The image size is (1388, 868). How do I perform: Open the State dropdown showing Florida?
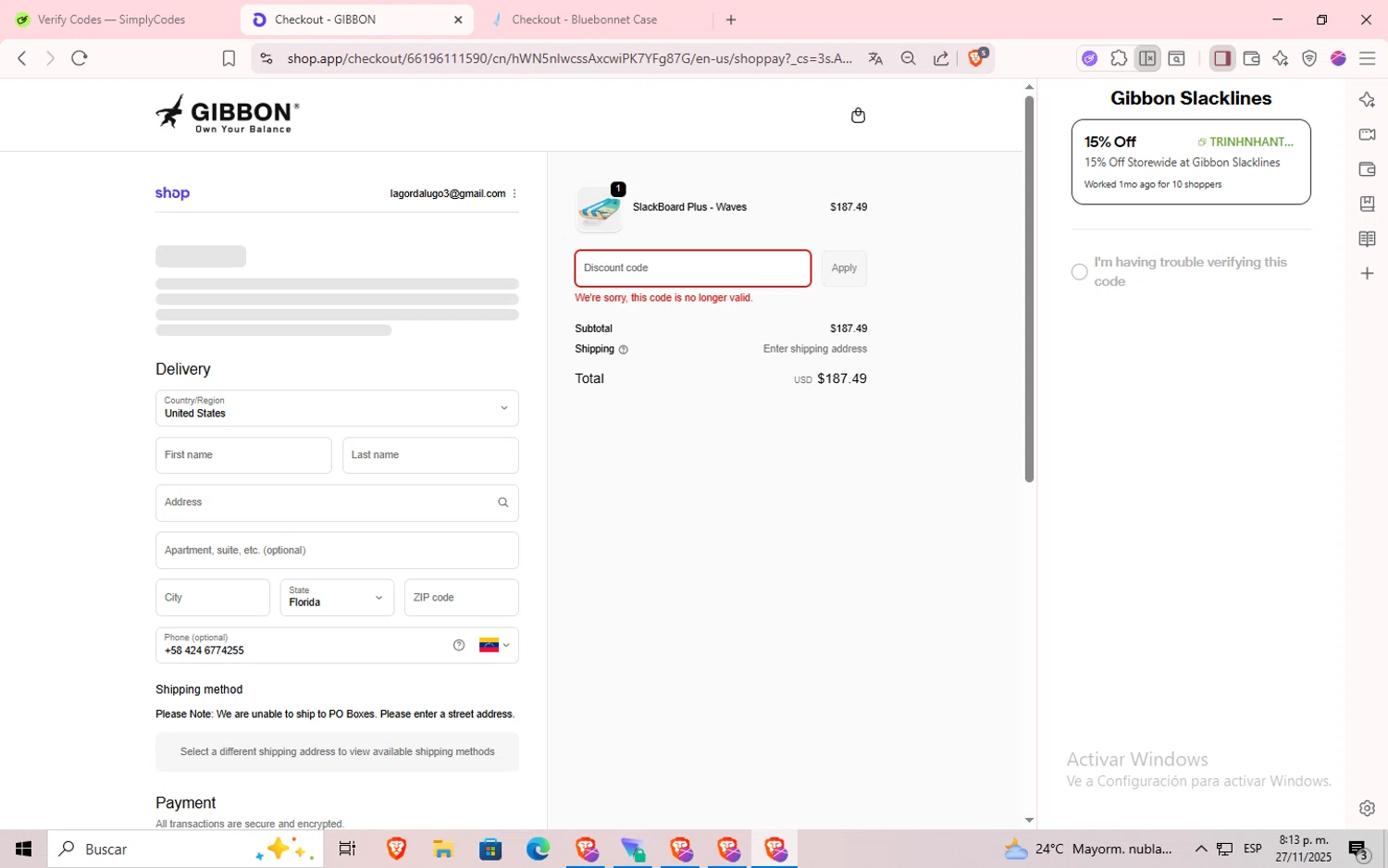337,598
